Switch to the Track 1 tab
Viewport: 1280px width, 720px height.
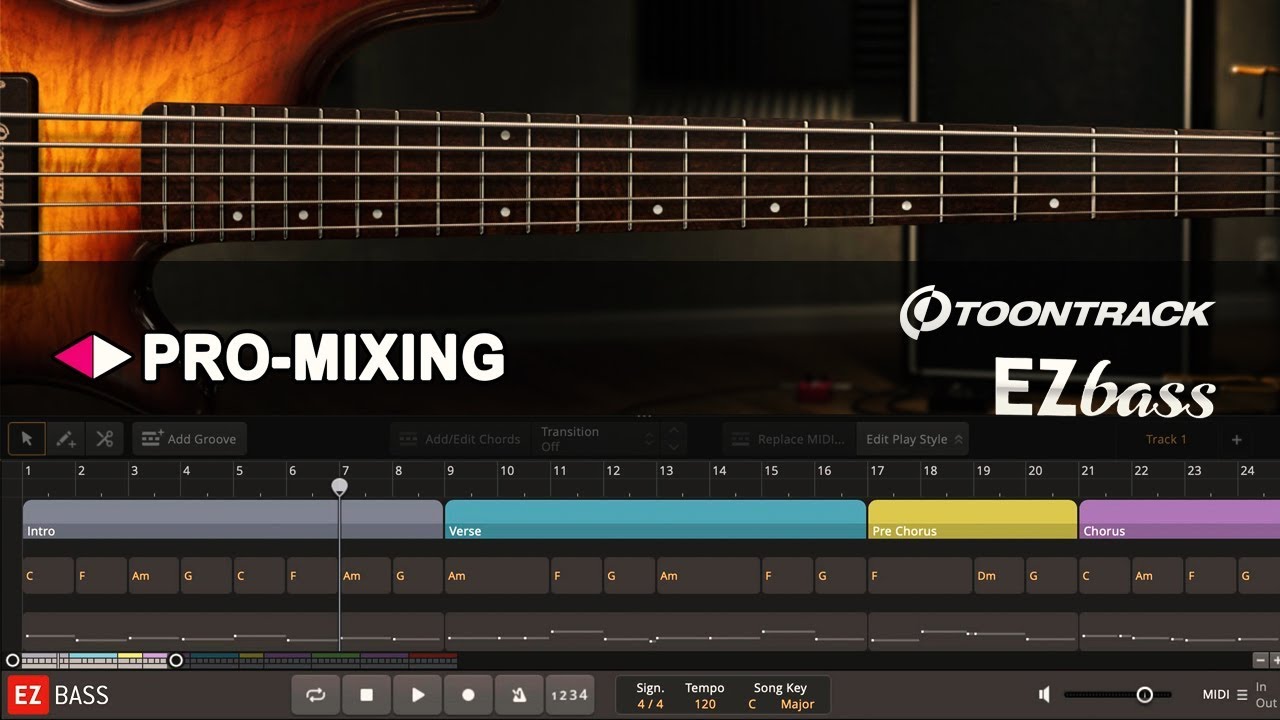tap(1166, 439)
